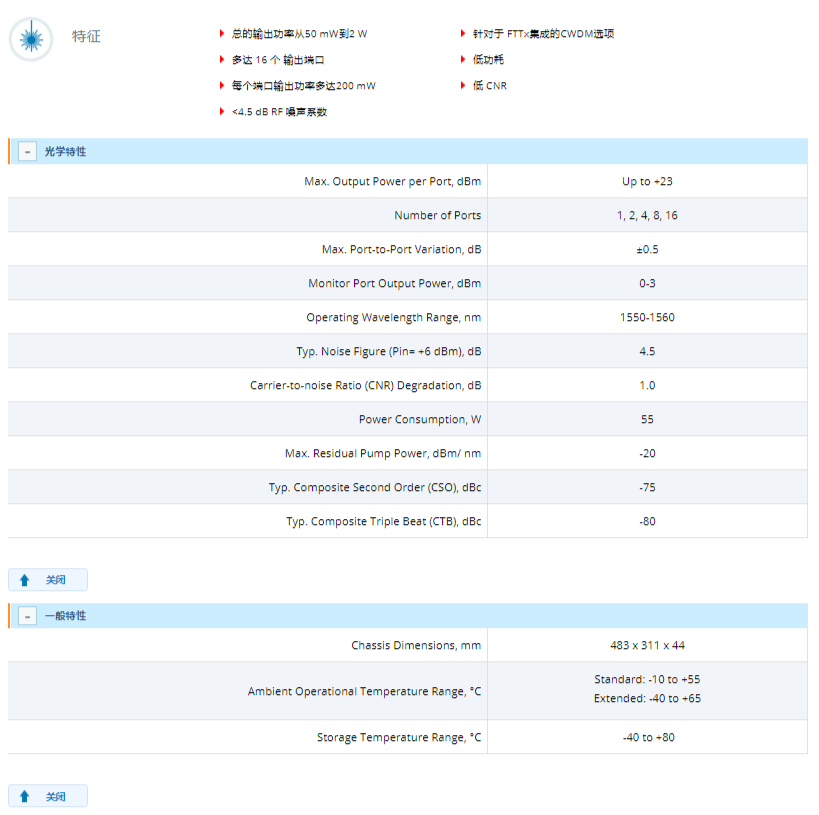Select the 1550-1560 wavelength value
This screenshot has height=815, width=819.
coord(647,317)
